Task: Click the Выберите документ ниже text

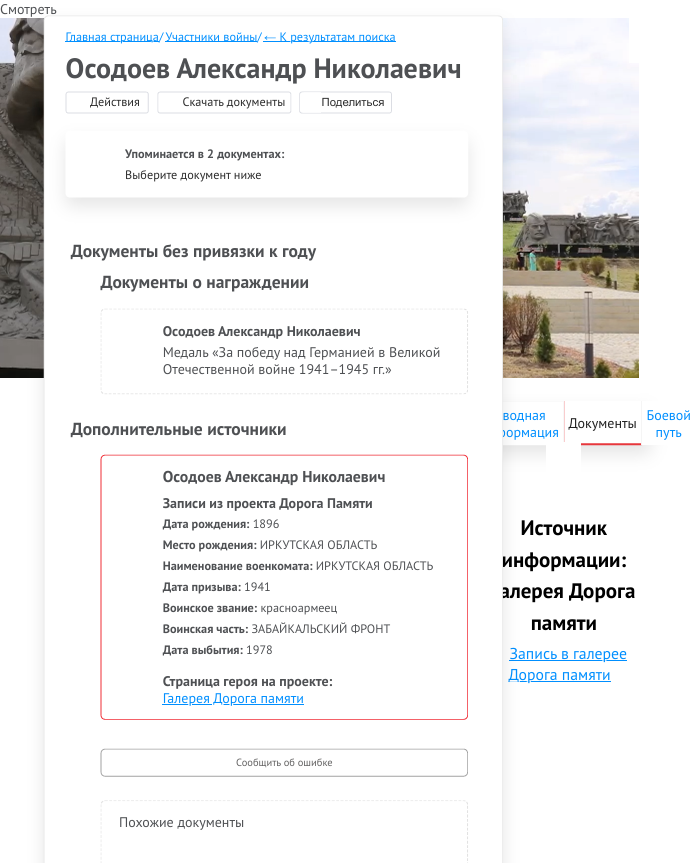Action: click(193, 175)
